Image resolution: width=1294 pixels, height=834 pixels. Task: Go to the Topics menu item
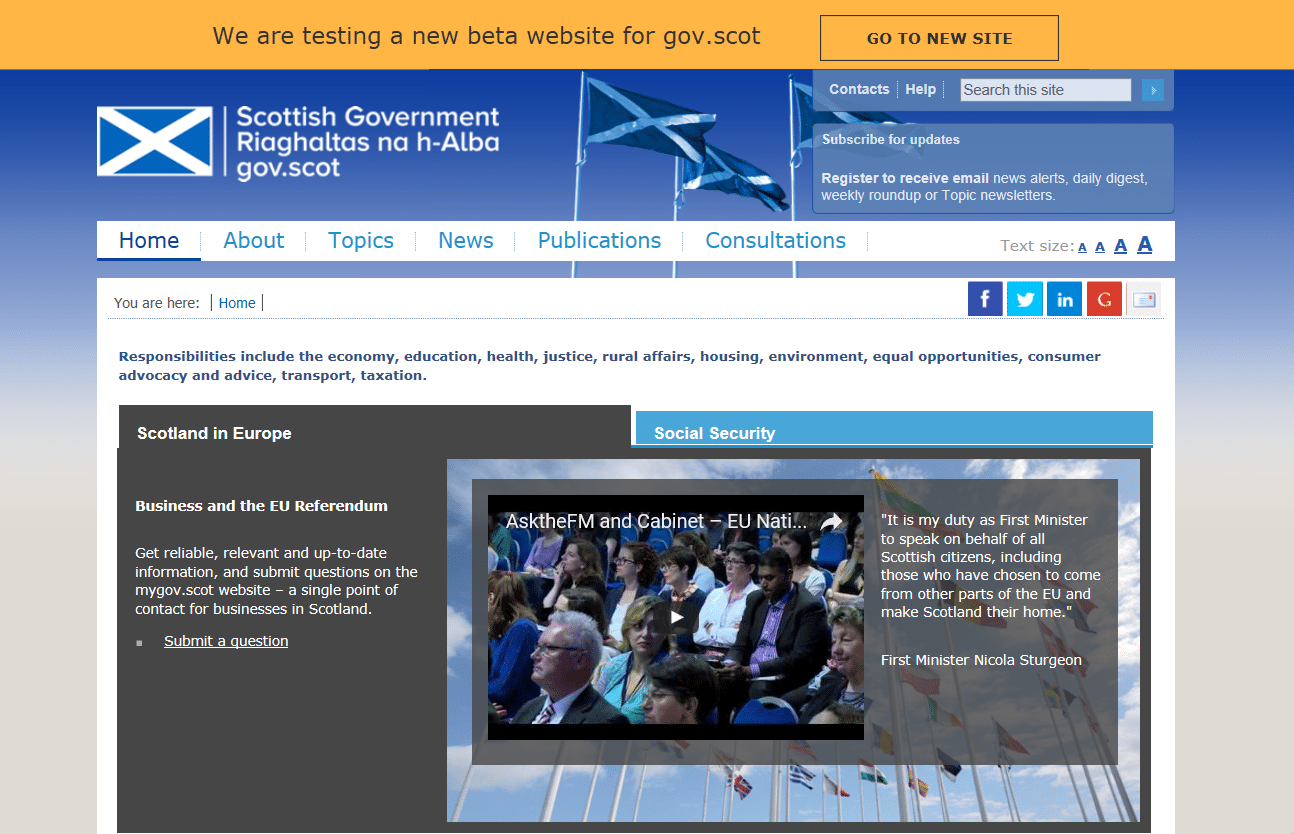[361, 241]
